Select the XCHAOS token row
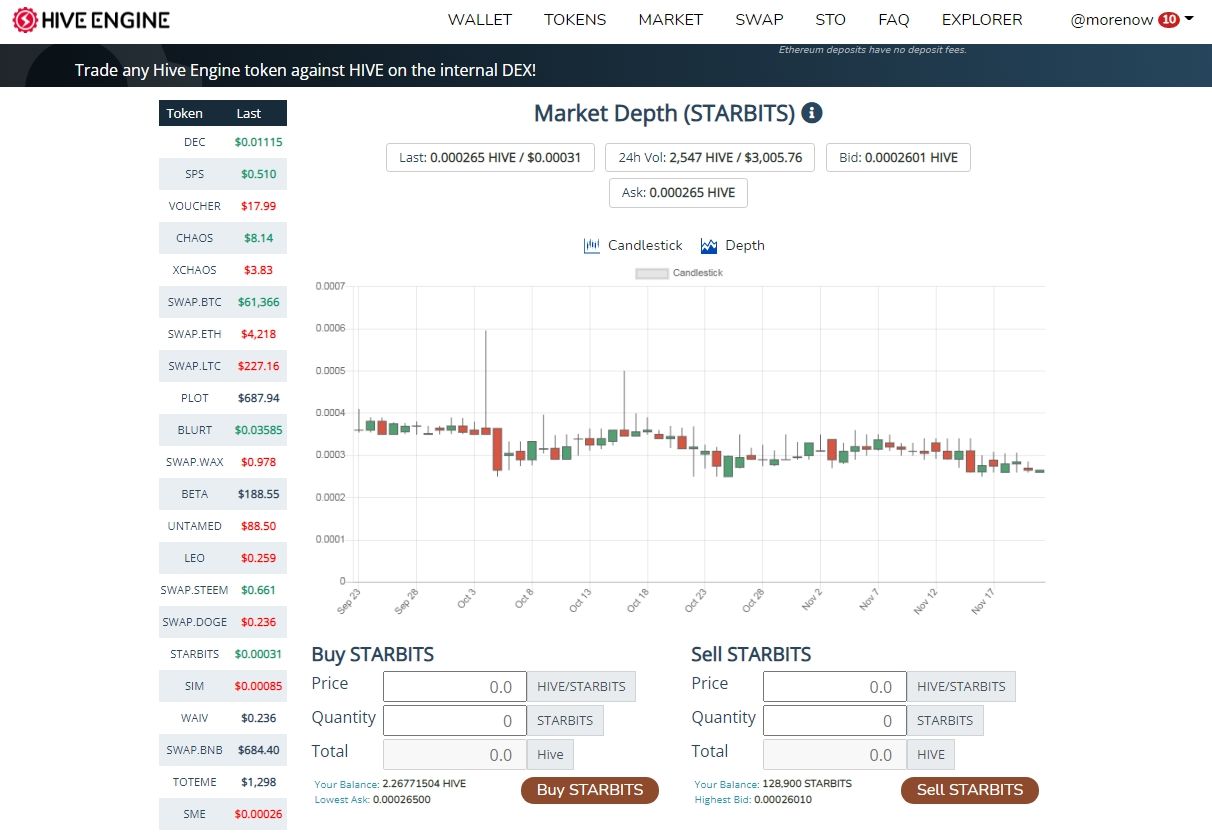 (223, 270)
